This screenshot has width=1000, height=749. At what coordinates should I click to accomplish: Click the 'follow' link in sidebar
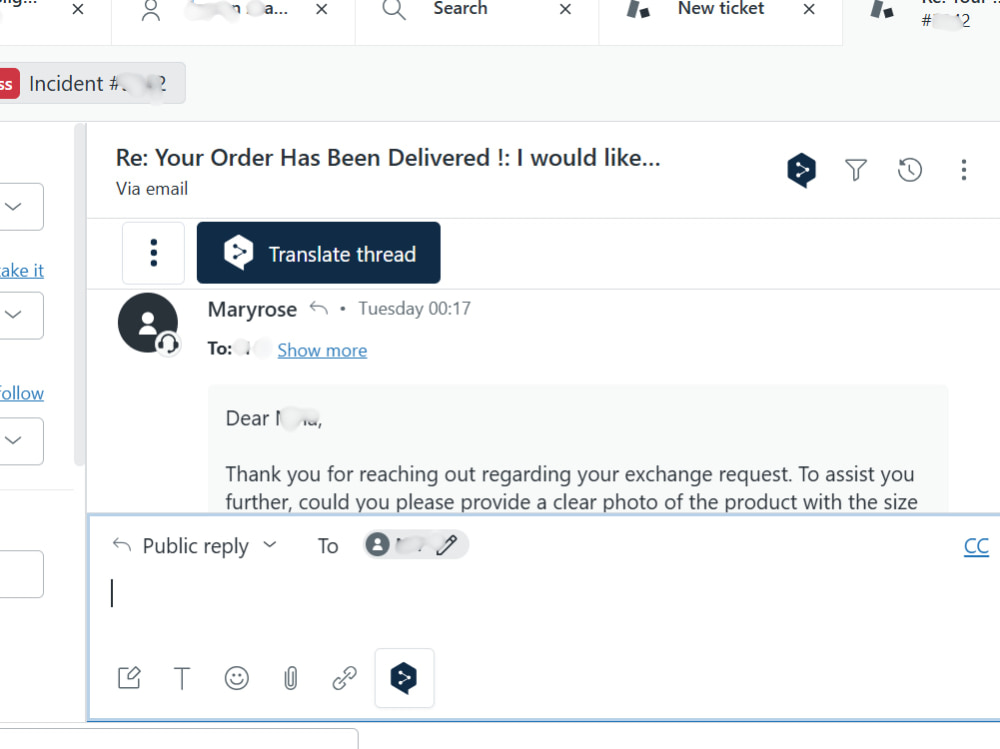coord(22,393)
